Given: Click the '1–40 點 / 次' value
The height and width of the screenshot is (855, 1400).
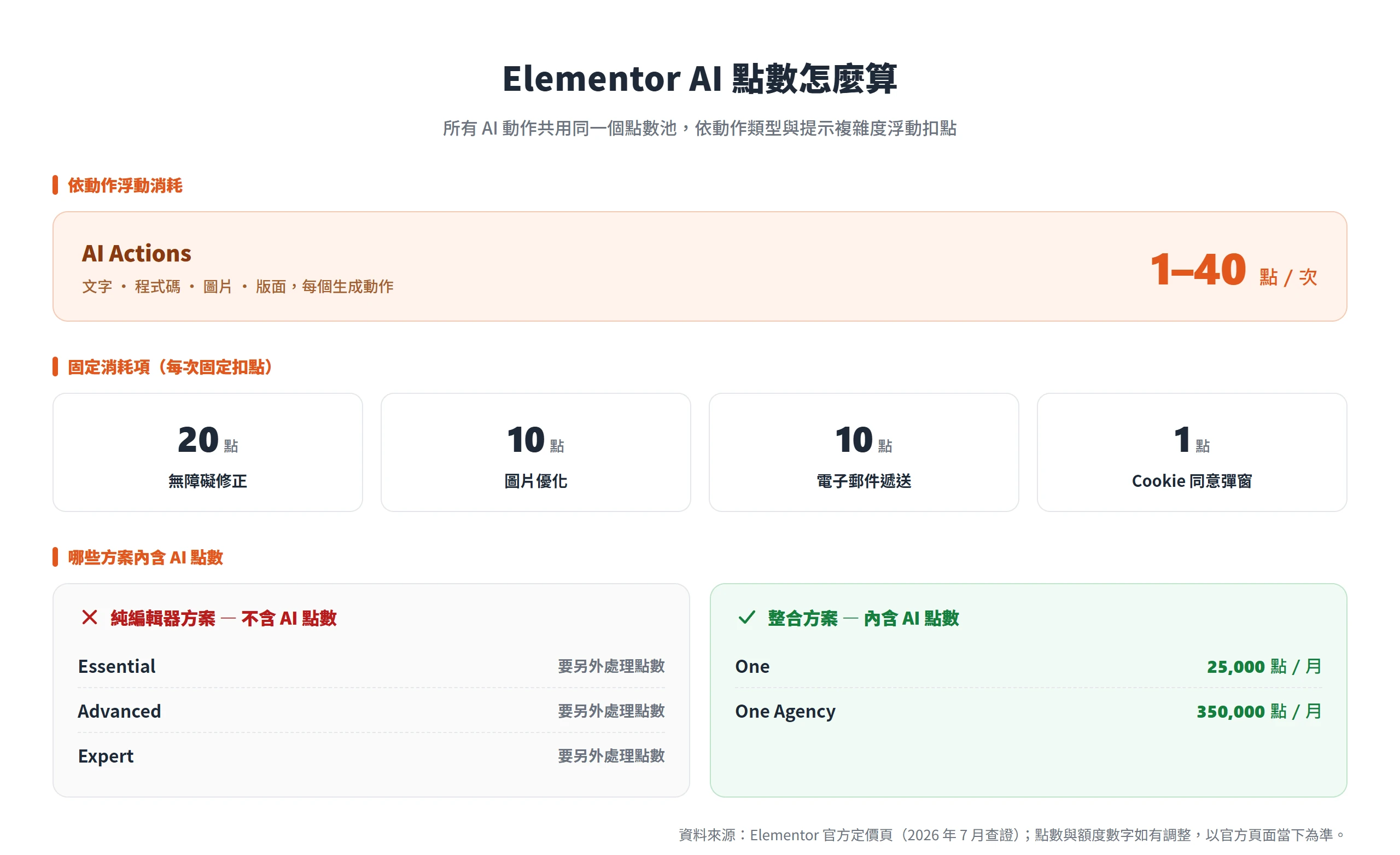Looking at the screenshot, I should 1234,270.
